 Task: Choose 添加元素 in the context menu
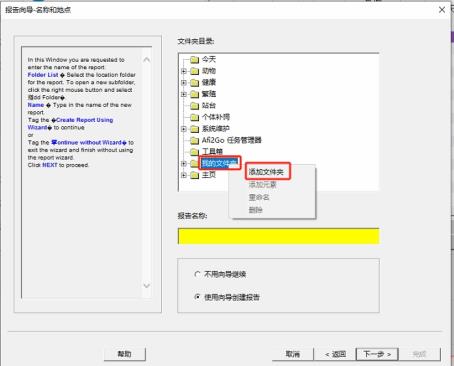(262, 184)
